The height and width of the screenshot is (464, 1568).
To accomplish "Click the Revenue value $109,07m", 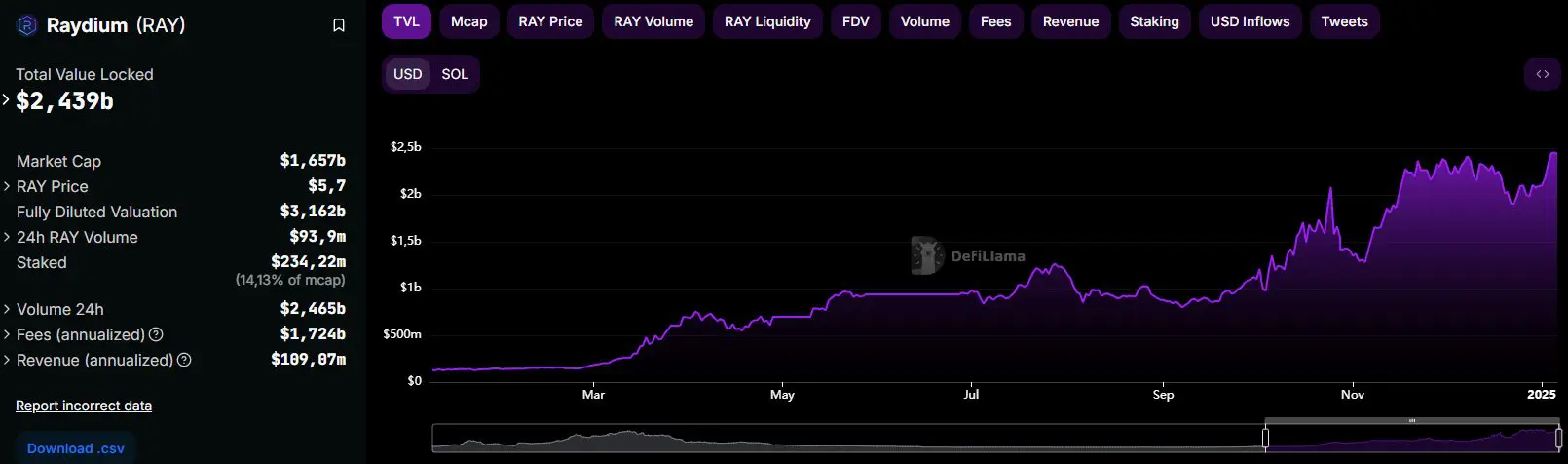I will (308, 359).
